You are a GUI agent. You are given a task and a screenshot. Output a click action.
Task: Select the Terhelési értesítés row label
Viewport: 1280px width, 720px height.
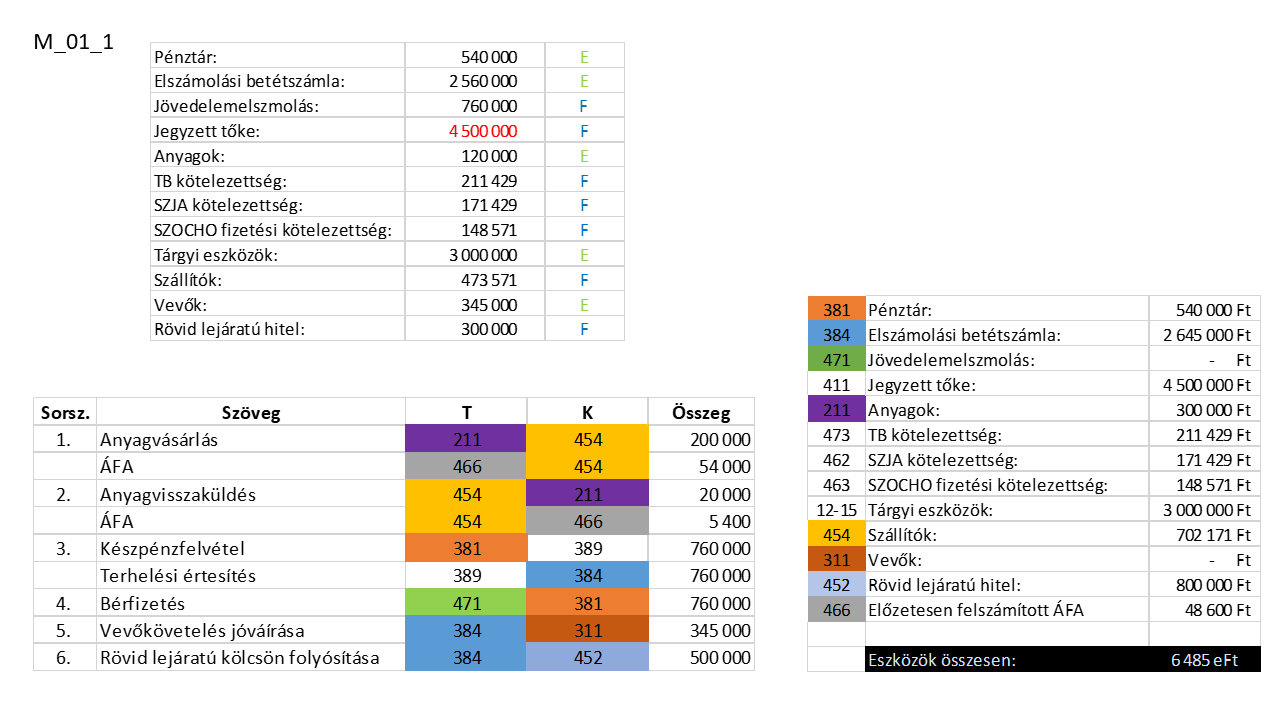tap(177, 576)
